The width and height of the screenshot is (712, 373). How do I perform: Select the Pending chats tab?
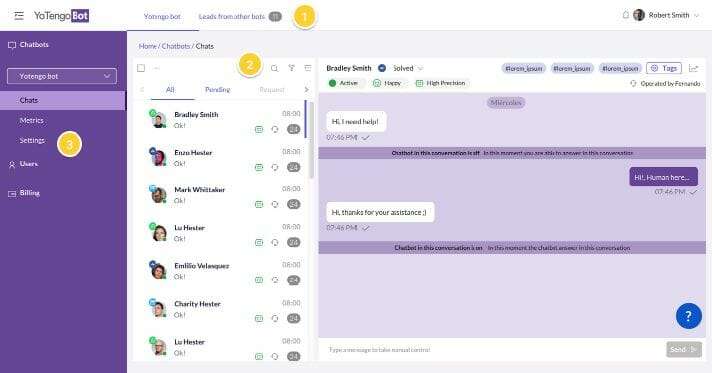click(218, 90)
